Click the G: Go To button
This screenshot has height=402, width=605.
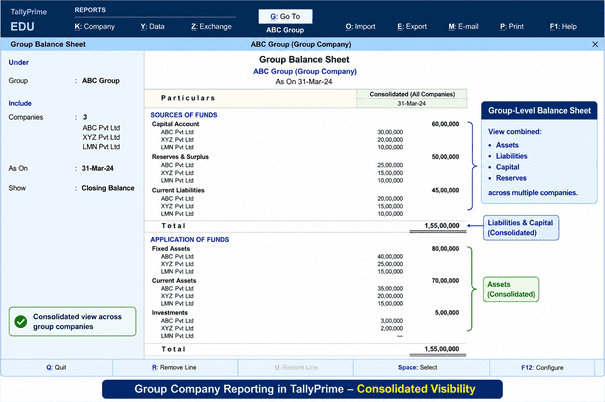(285, 17)
